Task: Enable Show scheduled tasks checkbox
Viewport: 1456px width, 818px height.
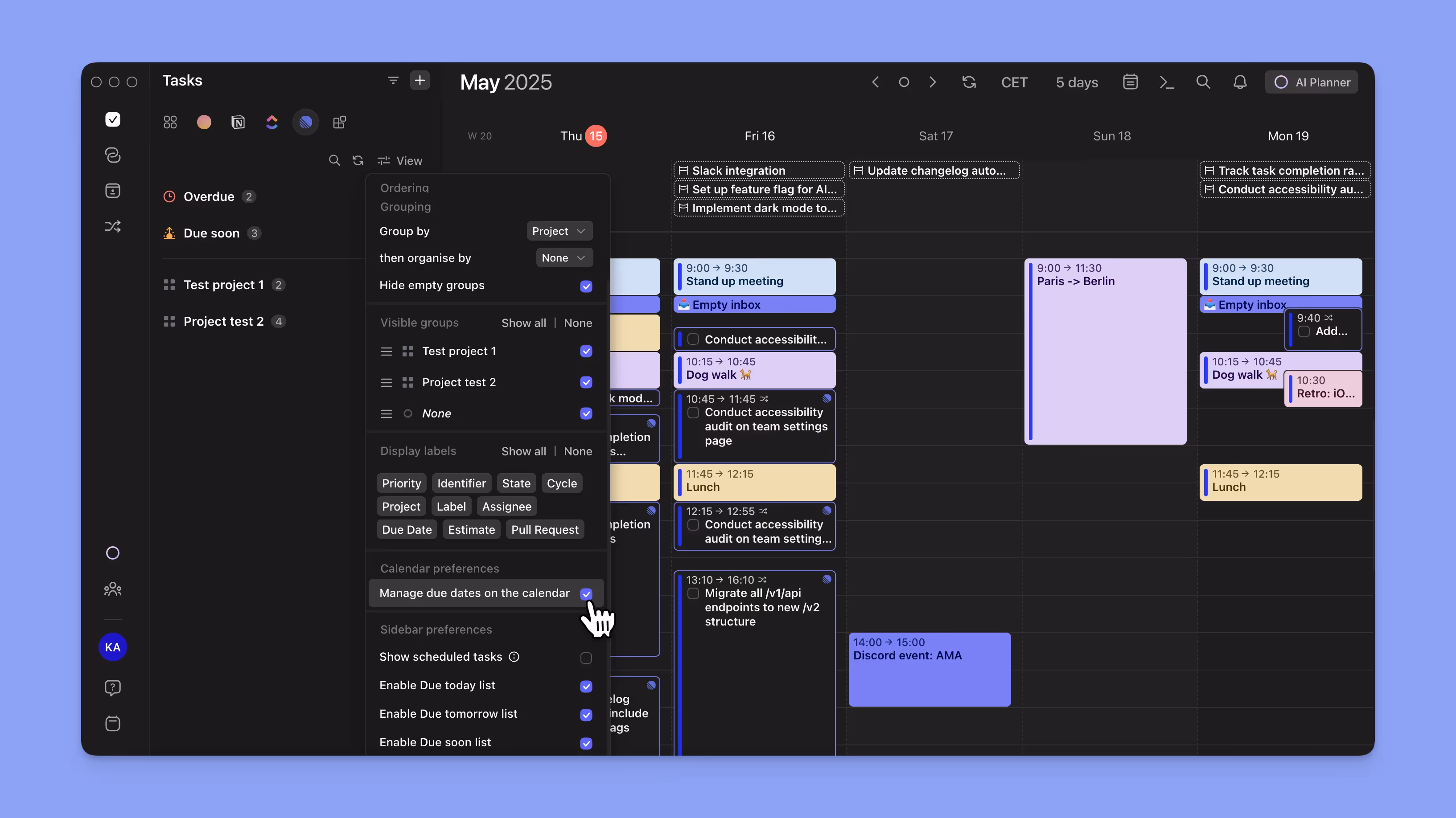Action: [x=586, y=658]
